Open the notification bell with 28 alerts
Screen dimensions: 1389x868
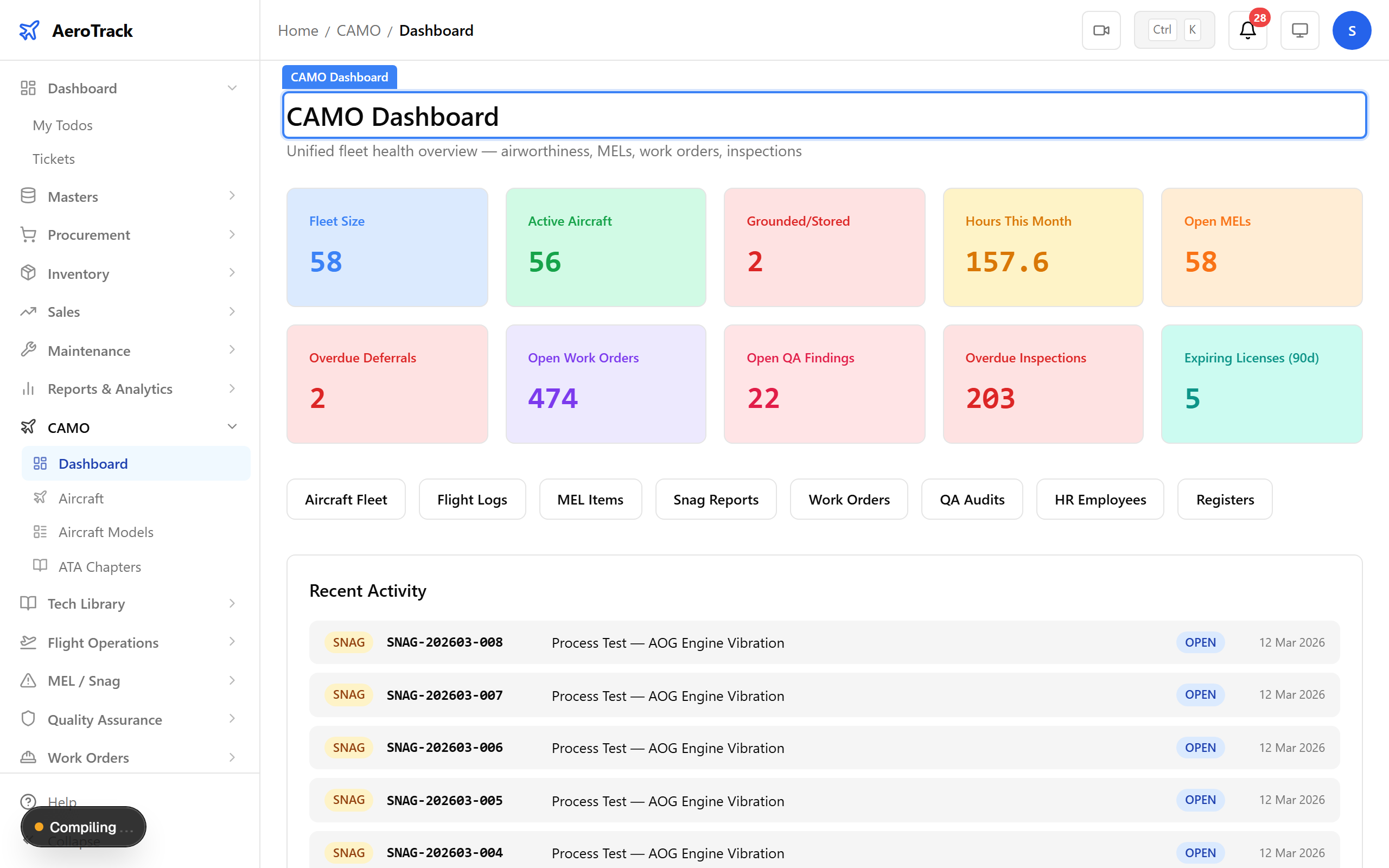point(1247,30)
